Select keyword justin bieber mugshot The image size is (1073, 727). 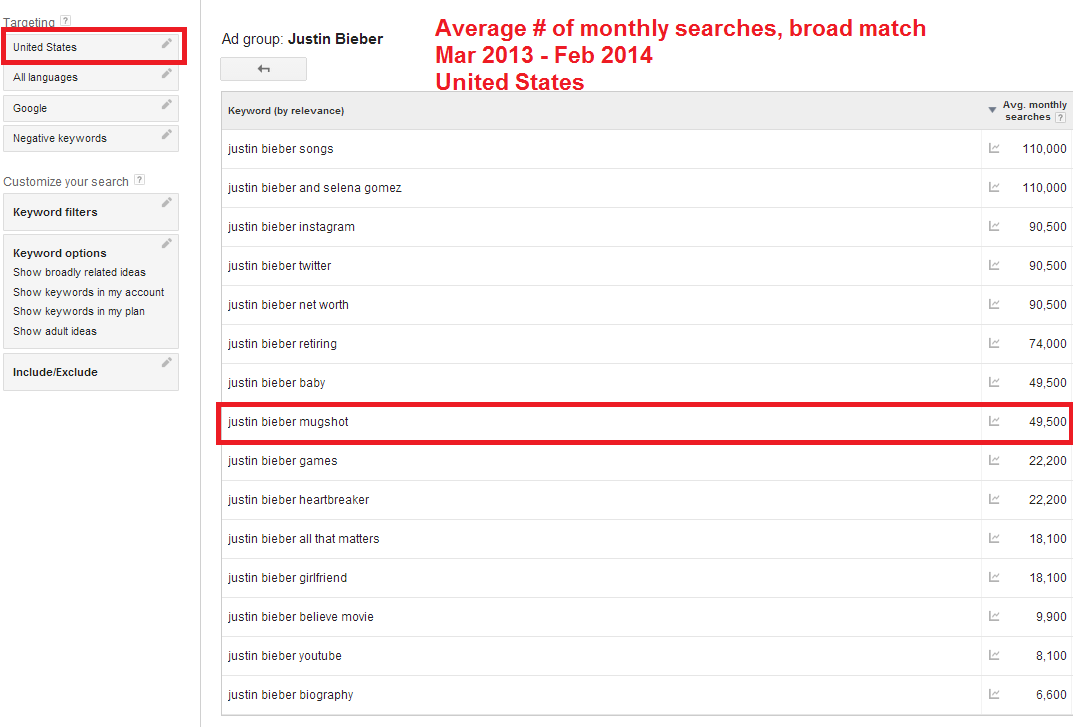point(288,422)
